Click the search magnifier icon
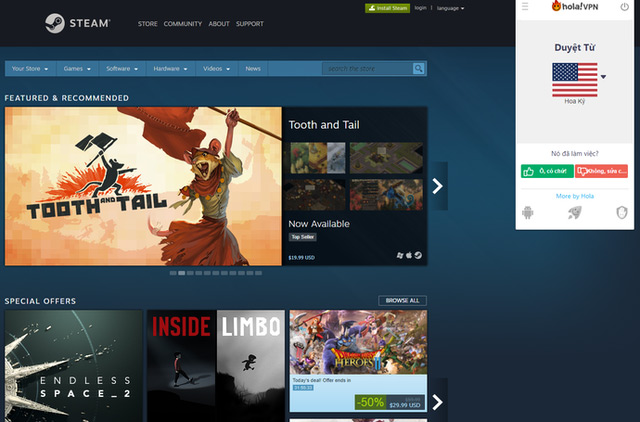The image size is (640, 422). point(418,69)
